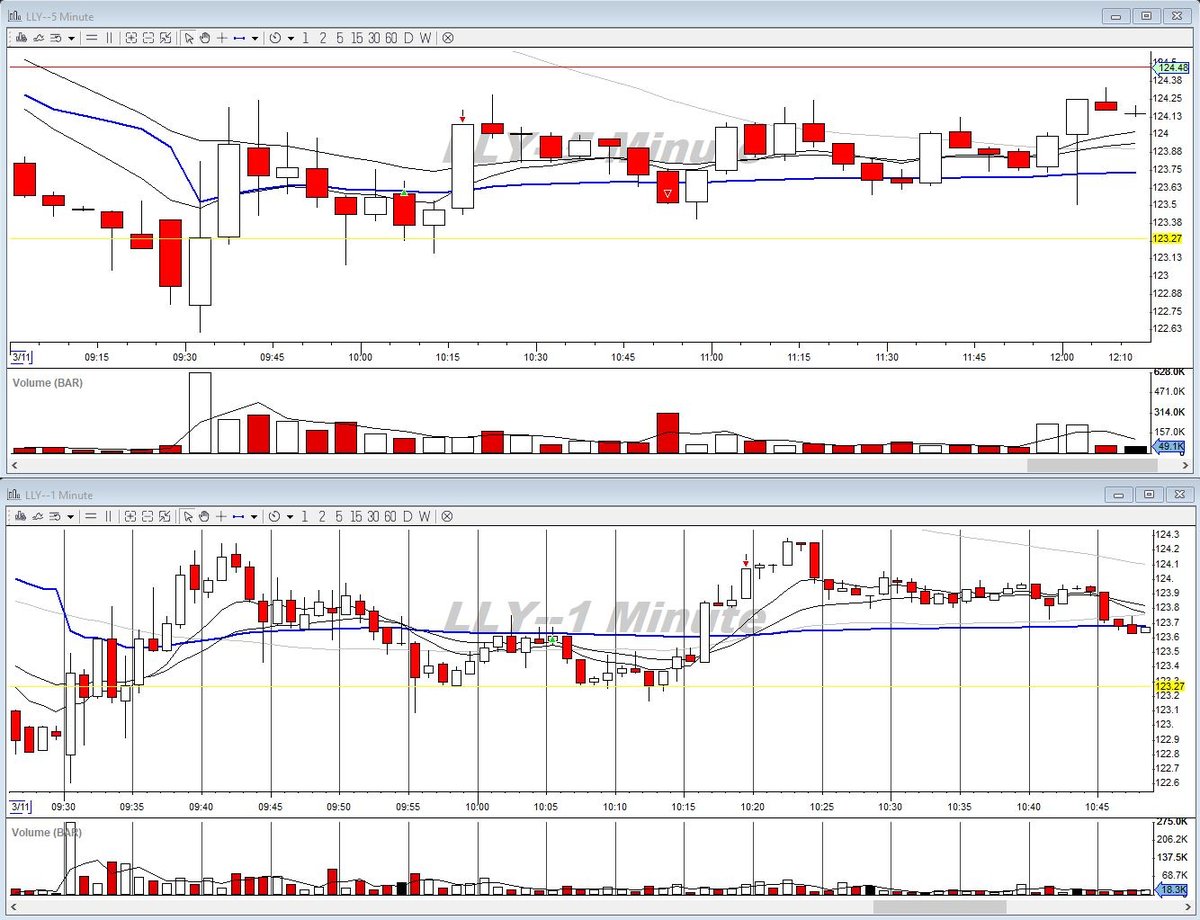The image size is (1200, 920).
Task: Add vertical lines tool in 5 Minute toolbar
Action: click(x=109, y=38)
